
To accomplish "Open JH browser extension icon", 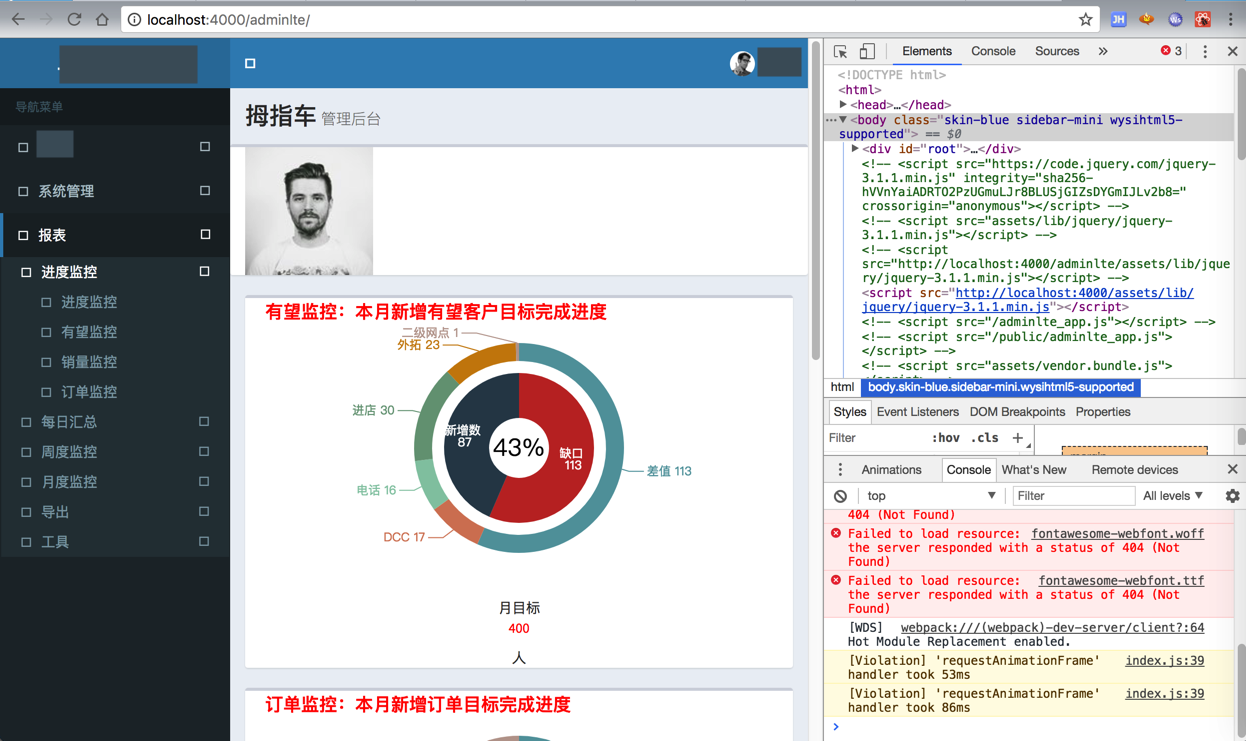I will (x=1118, y=19).
